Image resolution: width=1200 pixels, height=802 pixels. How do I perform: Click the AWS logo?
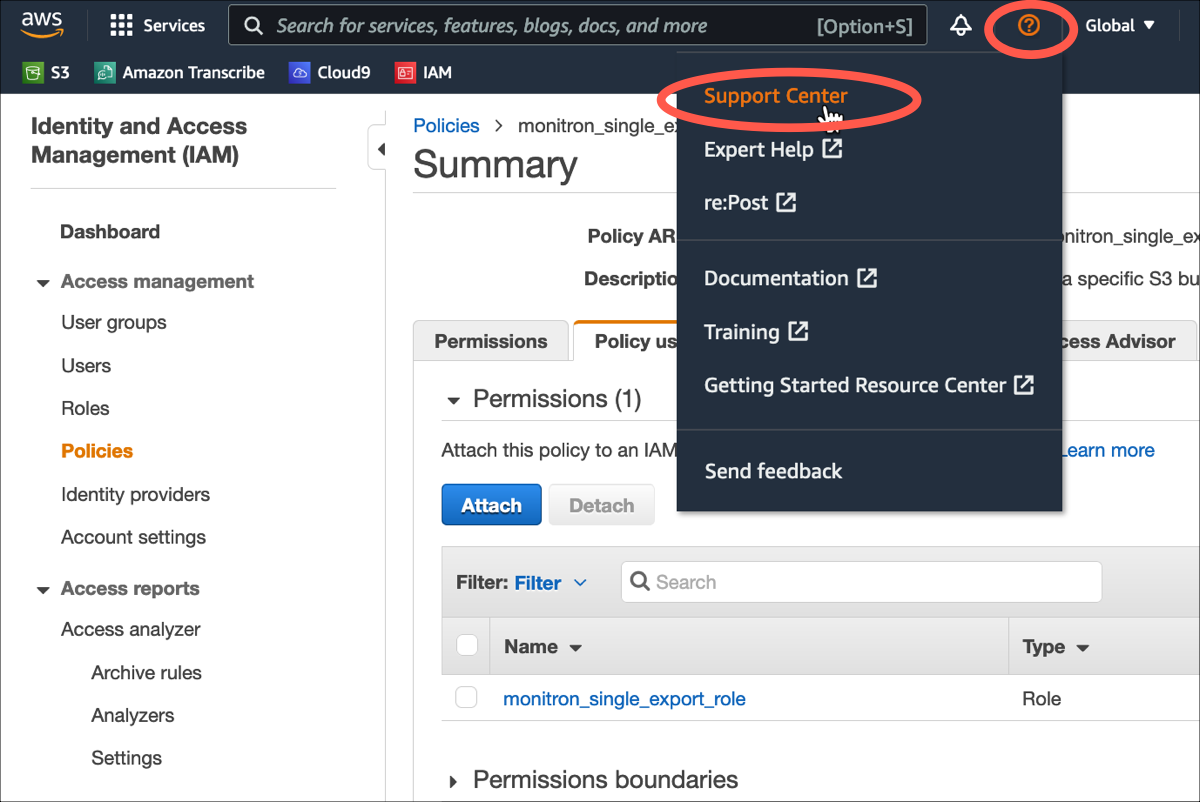point(41,24)
